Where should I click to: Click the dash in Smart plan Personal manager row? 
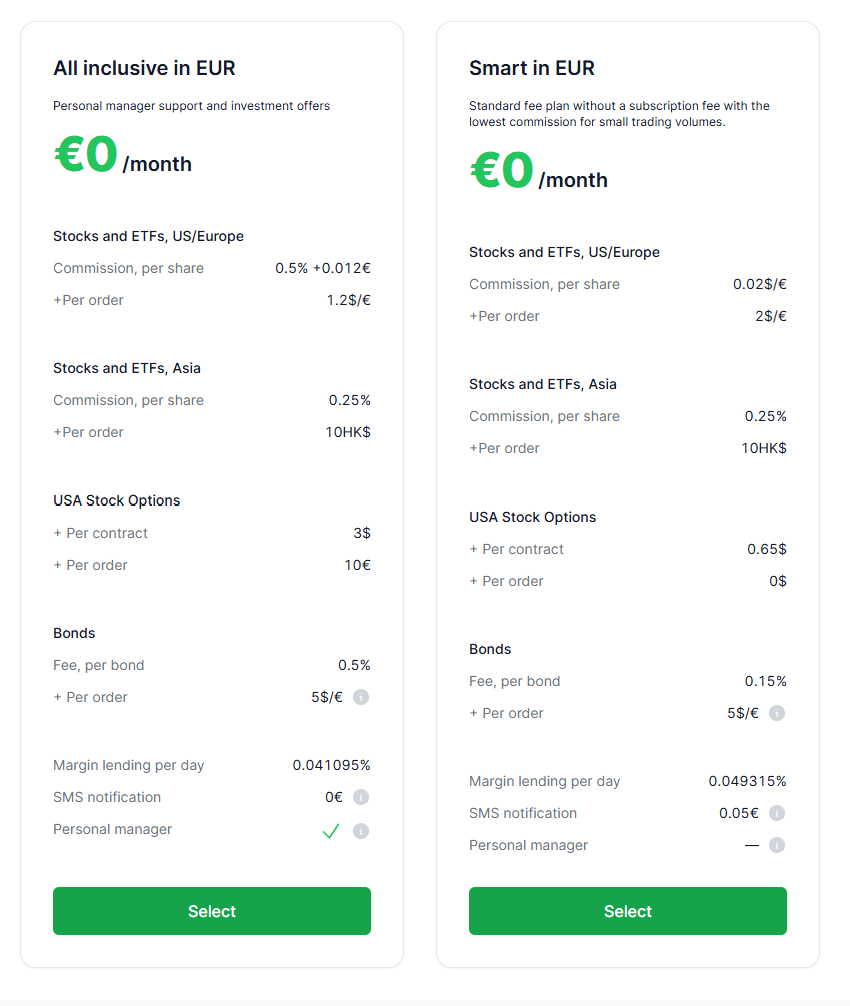752,845
